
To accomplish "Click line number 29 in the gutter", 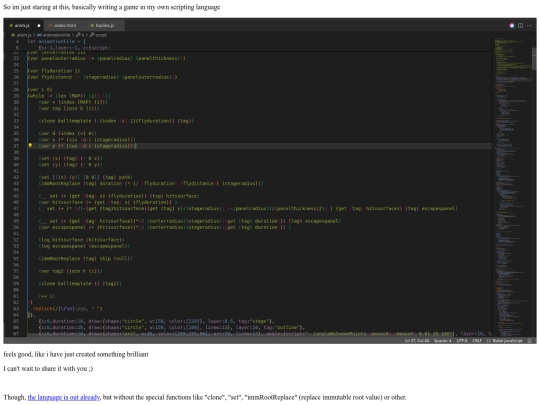I will pyautogui.click(x=16, y=96).
